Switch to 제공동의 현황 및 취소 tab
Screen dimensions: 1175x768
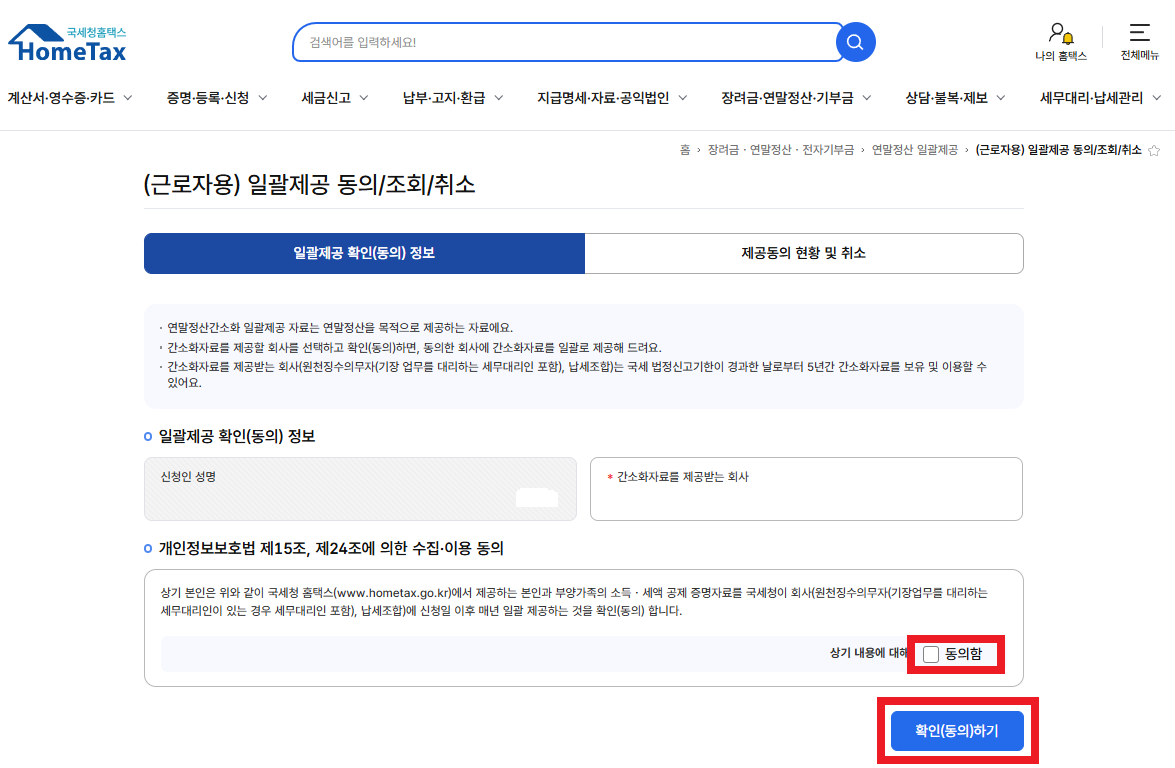click(x=804, y=253)
